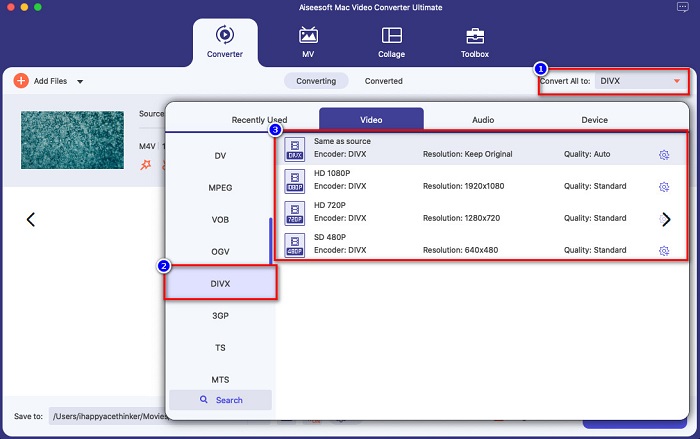Choose VOB in the format list

220,220
